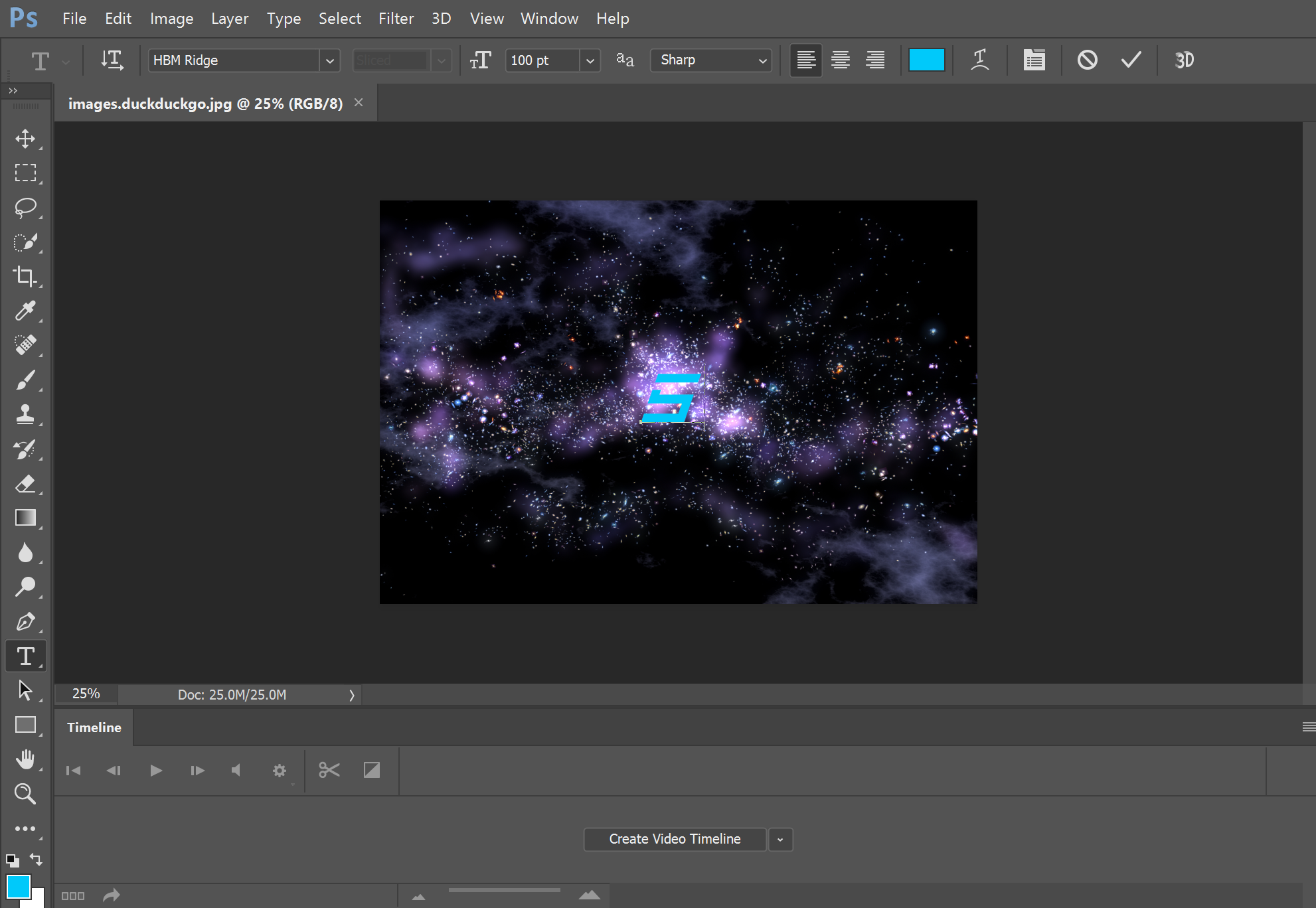Choose the Eyedropper tool

pyautogui.click(x=25, y=311)
